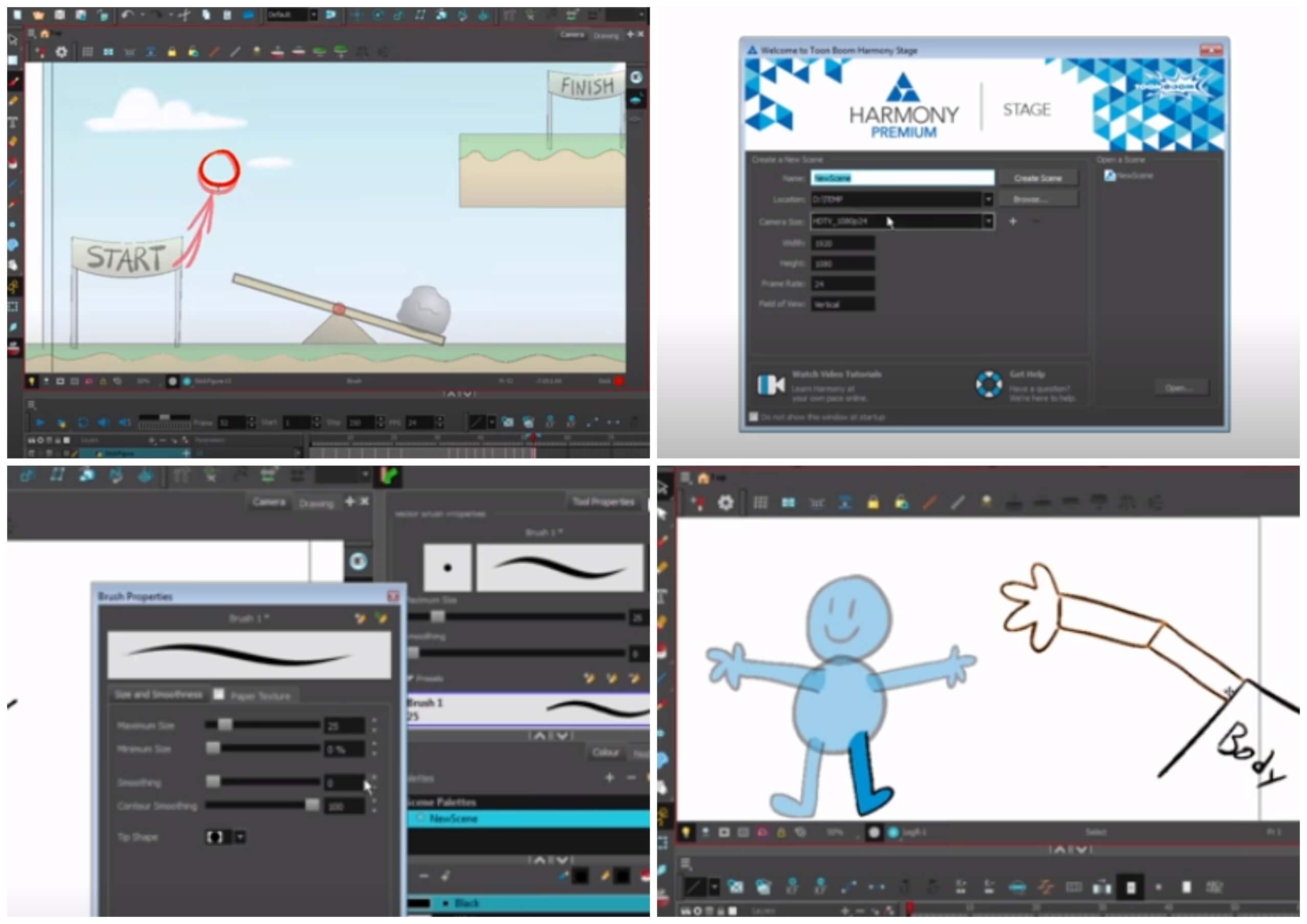The width and height of the screenshot is (1307, 924).
Task: Click the home Top icon above the blue character
Action: click(704, 478)
